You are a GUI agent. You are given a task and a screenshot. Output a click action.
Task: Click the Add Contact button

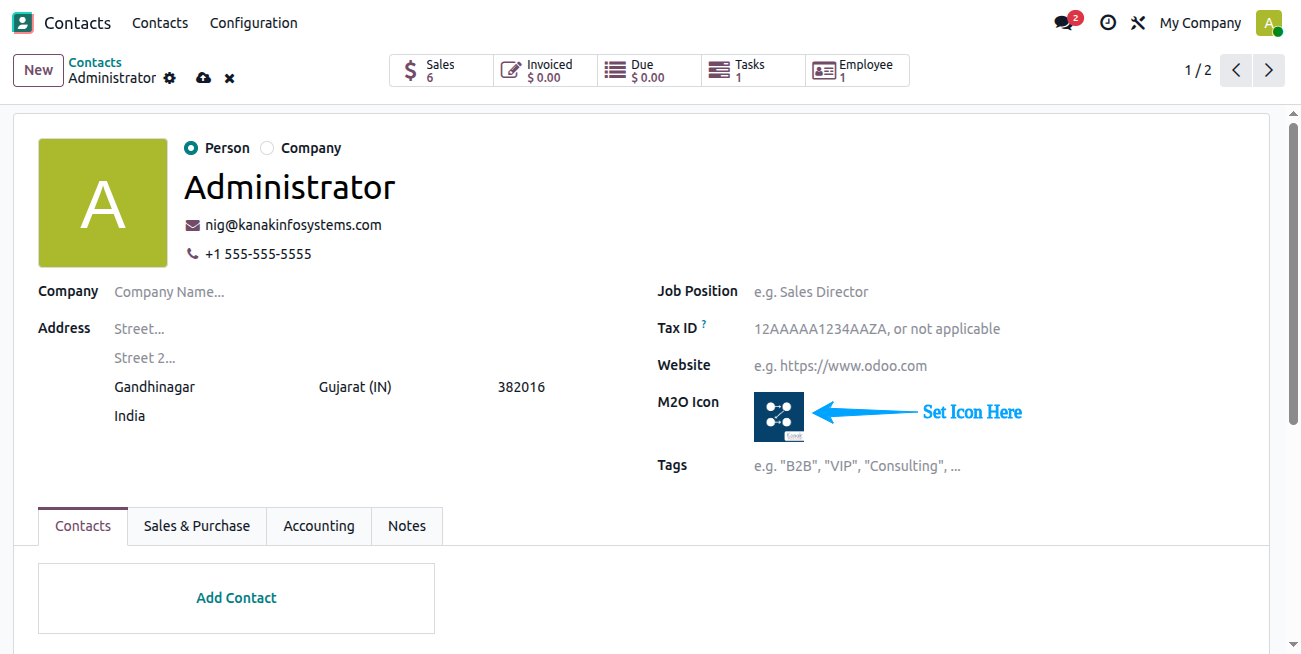click(x=236, y=598)
